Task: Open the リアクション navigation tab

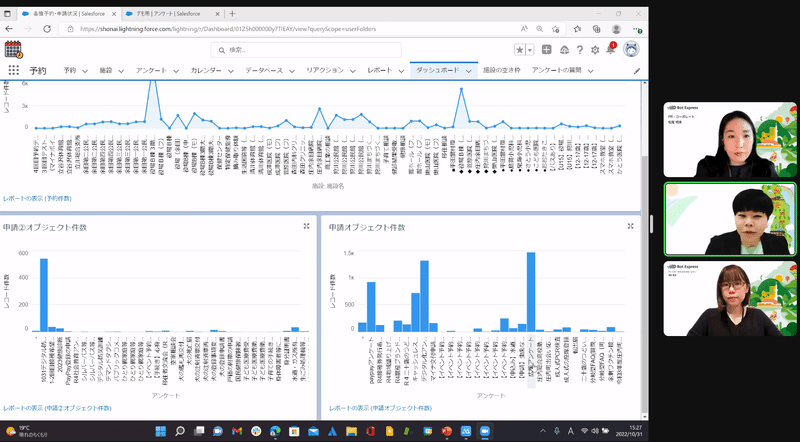Action: point(324,70)
